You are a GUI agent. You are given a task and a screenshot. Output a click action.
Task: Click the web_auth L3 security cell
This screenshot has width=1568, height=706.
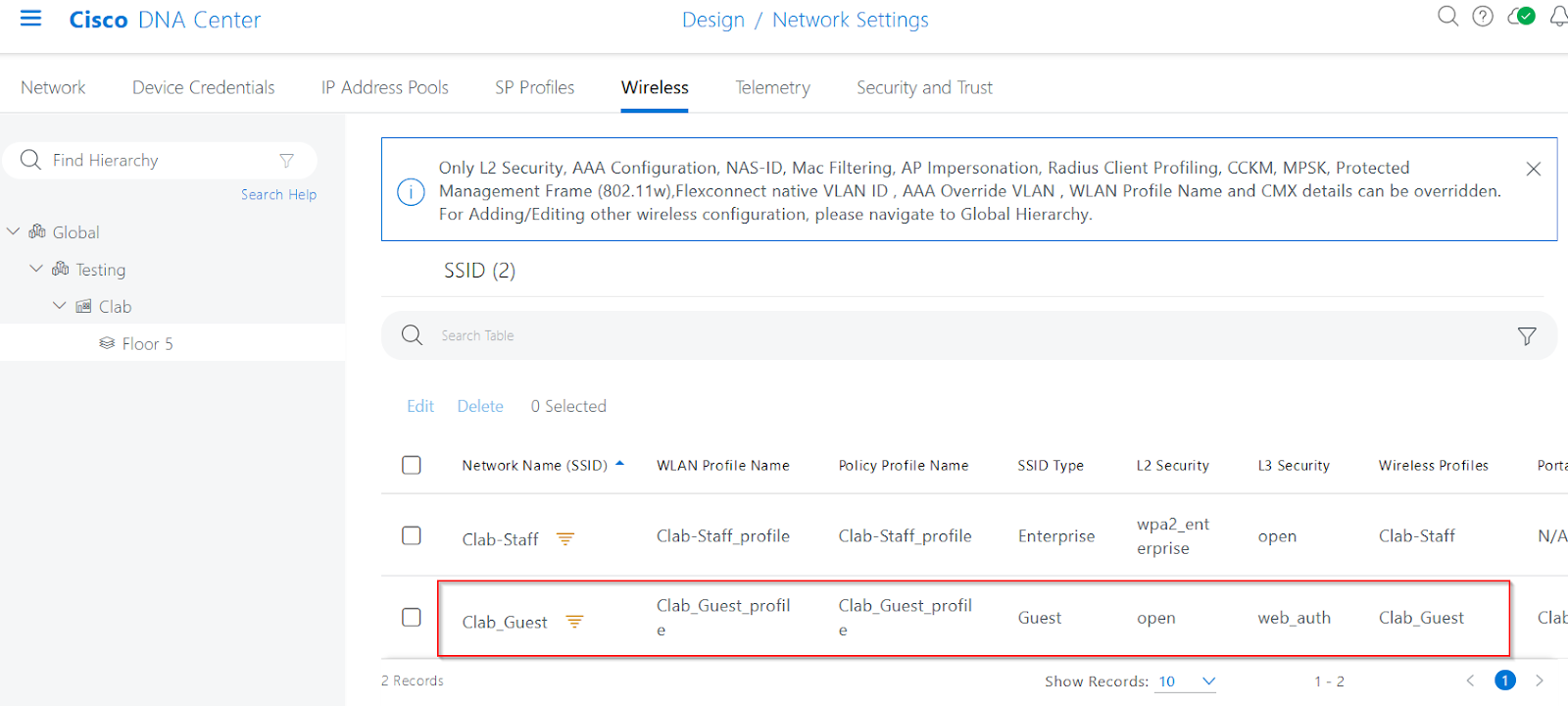click(x=1295, y=618)
